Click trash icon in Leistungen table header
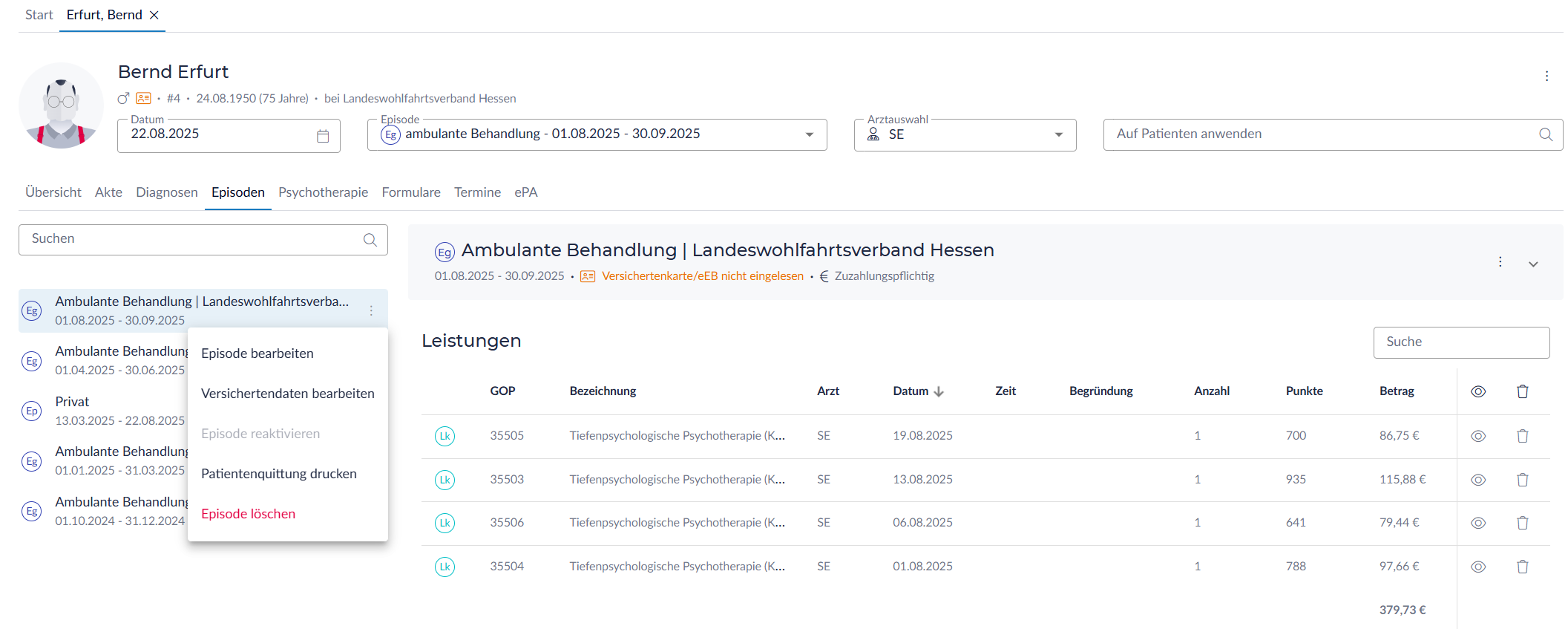1568x629 pixels. 1522,391
